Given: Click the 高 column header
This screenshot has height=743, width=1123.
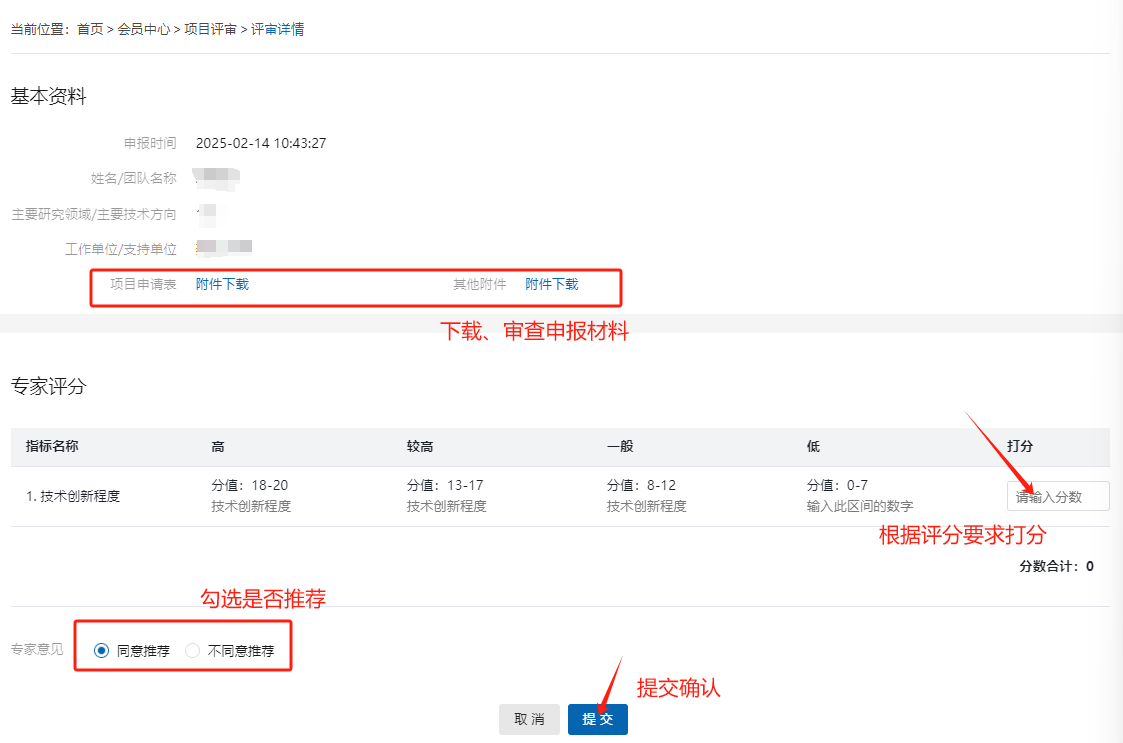Looking at the screenshot, I should [217, 446].
